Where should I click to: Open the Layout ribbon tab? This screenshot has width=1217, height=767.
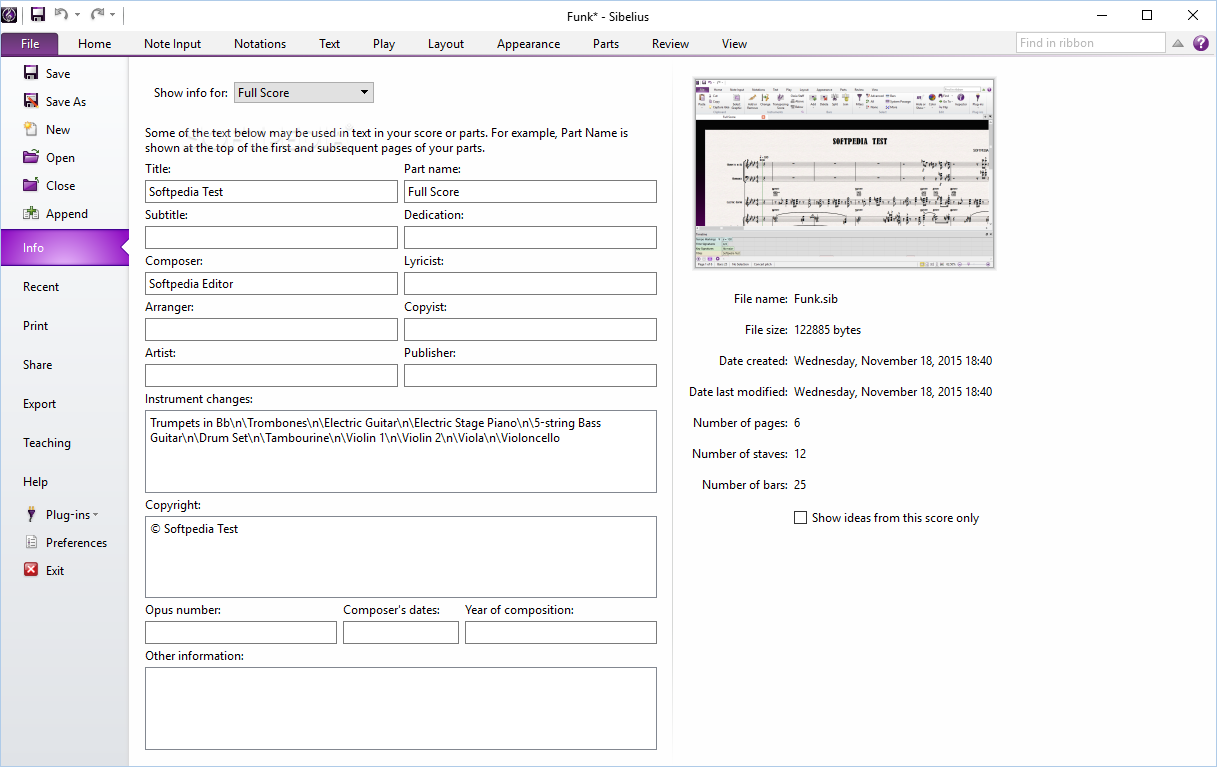tap(446, 43)
